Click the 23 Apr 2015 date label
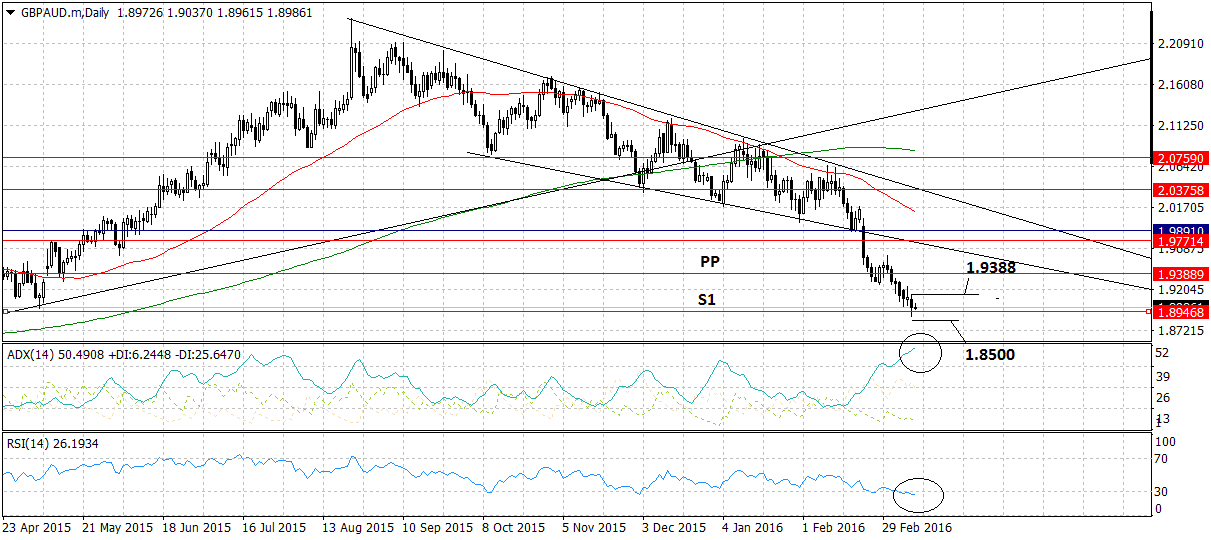Screen dimensions: 1211x540 coord(37,526)
